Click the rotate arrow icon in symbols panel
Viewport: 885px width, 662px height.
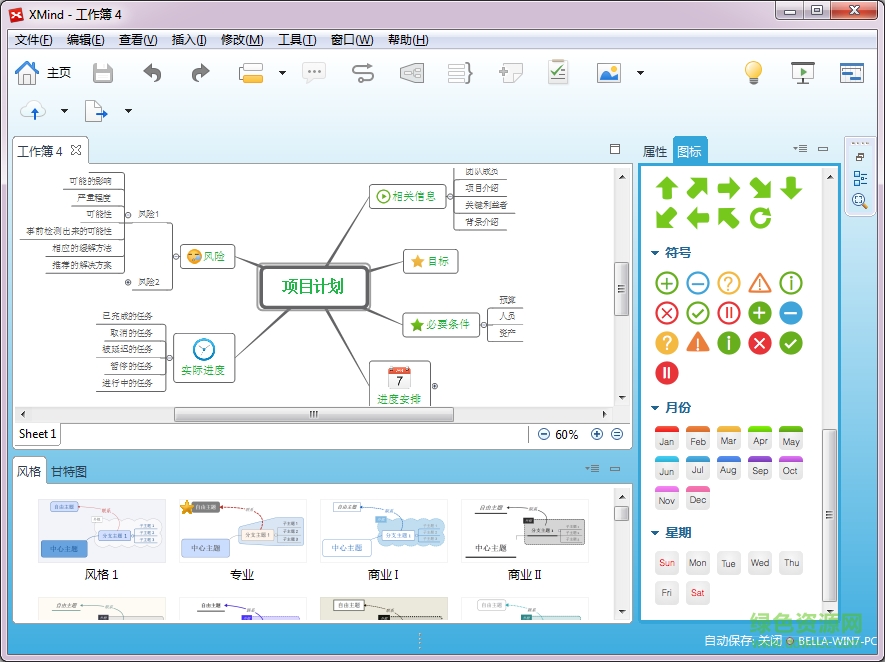pyautogui.click(x=759, y=216)
